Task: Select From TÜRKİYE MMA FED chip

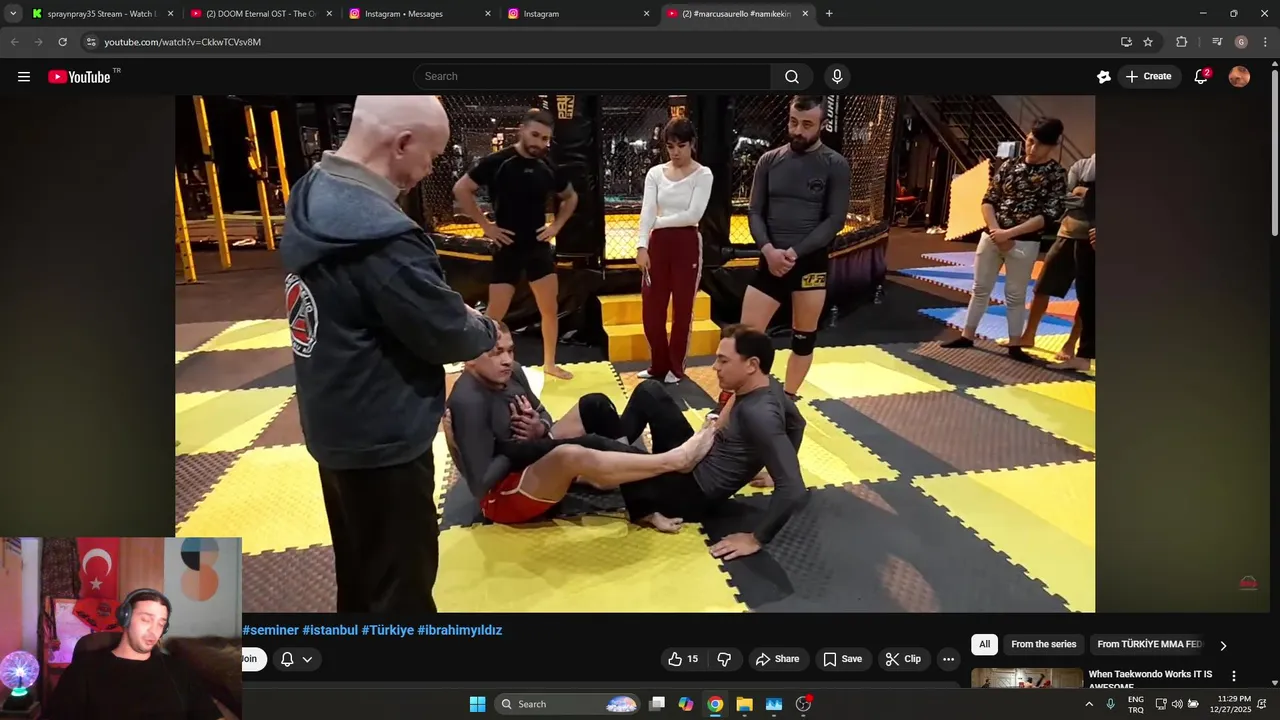Action: [1149, 644]
